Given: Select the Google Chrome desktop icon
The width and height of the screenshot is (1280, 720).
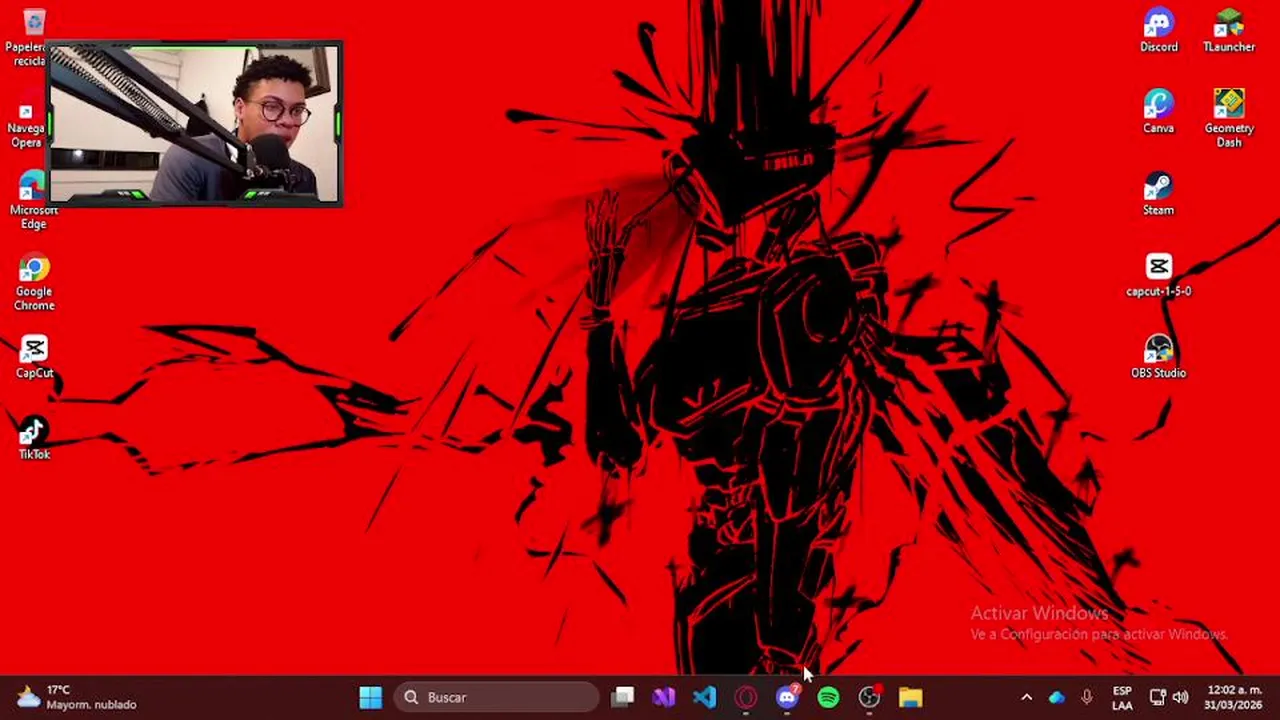Looking at the screenshot, I should pyautogui.click(x=34, y=282).
